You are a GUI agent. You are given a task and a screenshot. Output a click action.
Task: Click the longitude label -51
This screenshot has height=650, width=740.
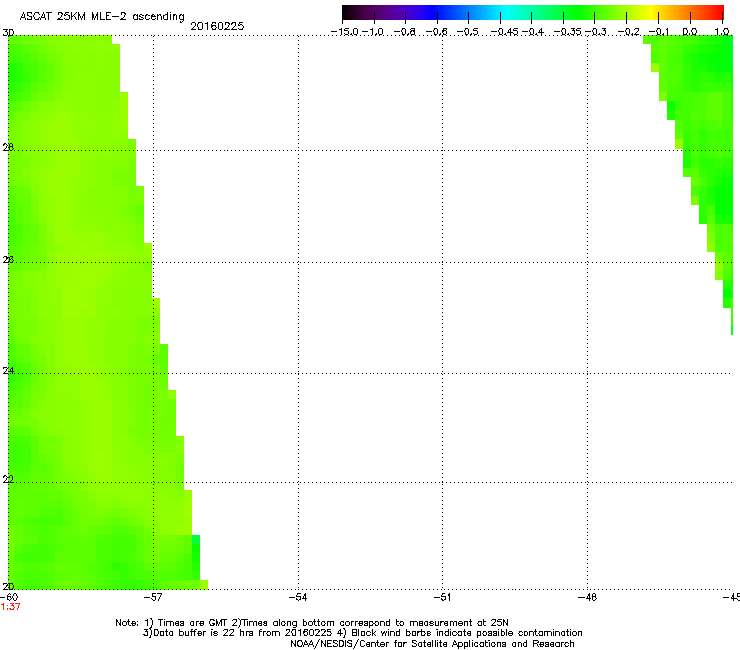442,597
